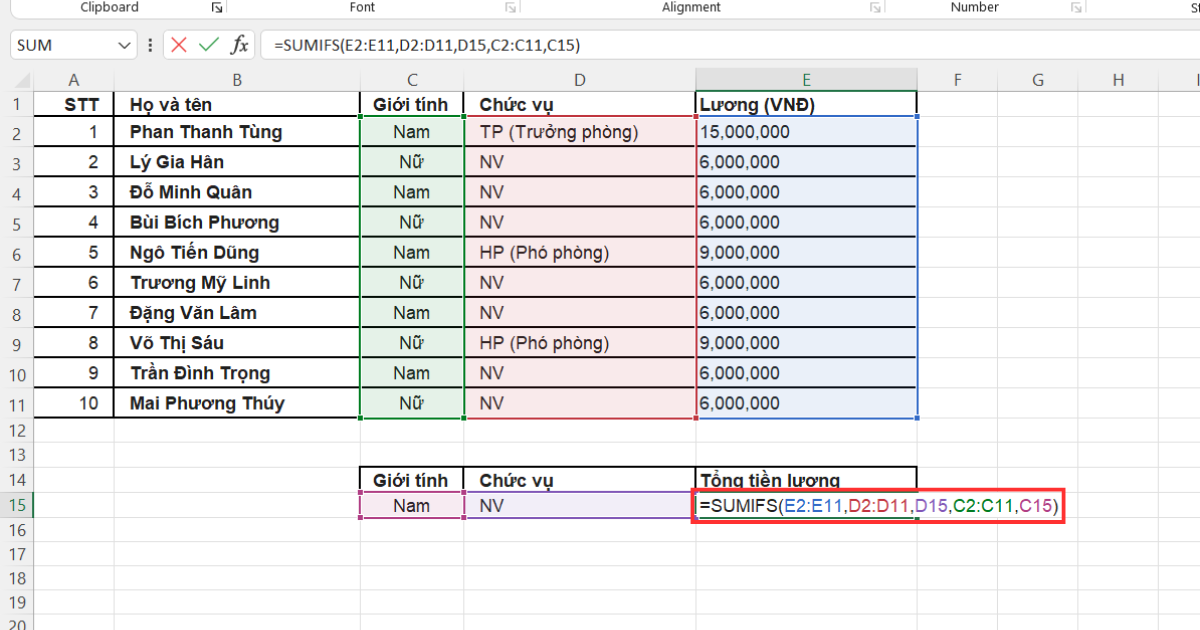Select cell 'Trương Mỹ Linh'
Viewport: 1200px width, 630px height.
click(x=237, y=283)
